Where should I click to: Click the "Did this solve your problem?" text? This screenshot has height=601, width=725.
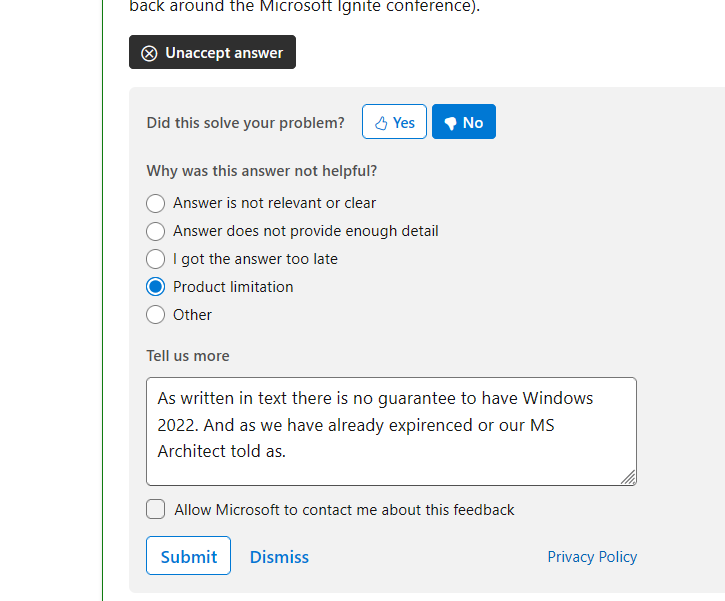[x=245, y=123]
